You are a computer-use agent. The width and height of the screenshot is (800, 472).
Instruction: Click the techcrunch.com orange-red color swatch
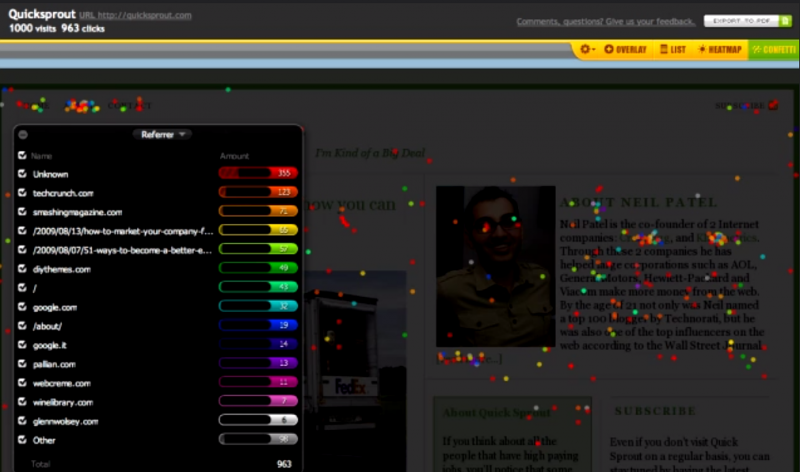tap(258, 192)
